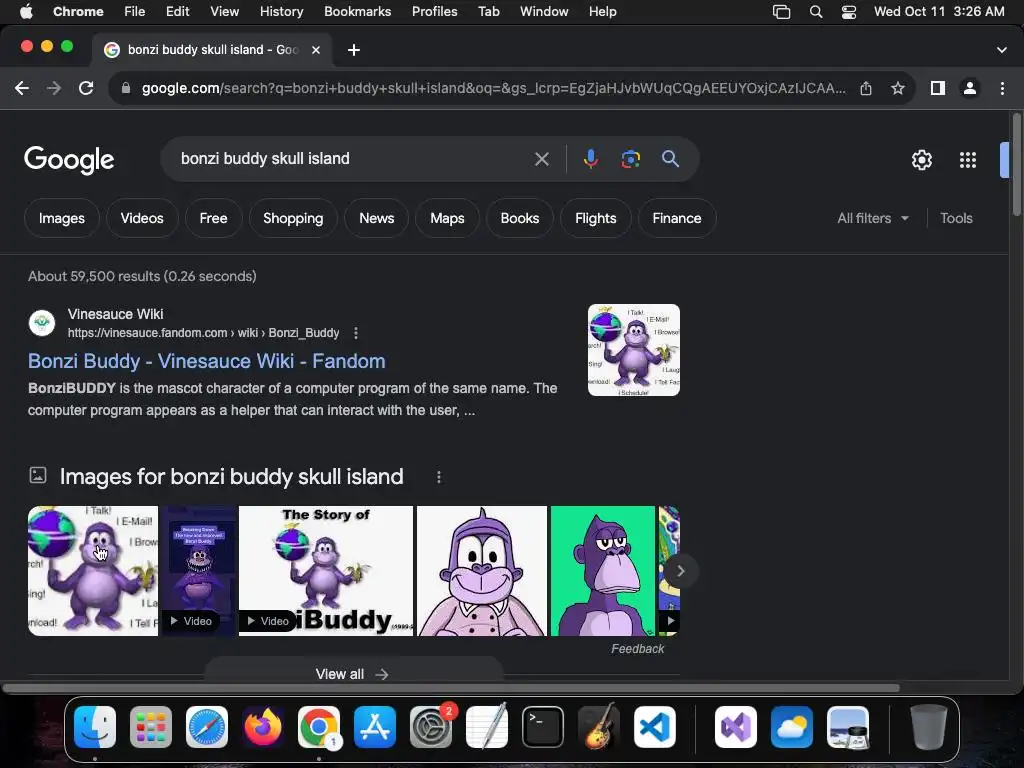The height and width of the screenshot is (768, 1024).
Task: Open more options for Vinesauce Wiki result
Action: (356, 333)
